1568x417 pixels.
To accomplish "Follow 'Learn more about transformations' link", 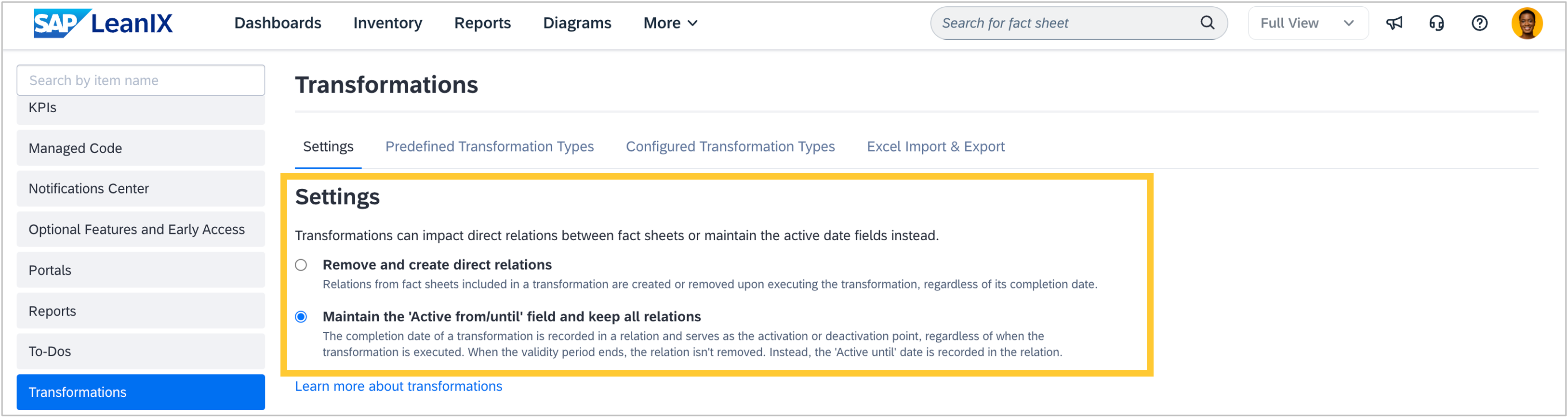I will point(399,387).
